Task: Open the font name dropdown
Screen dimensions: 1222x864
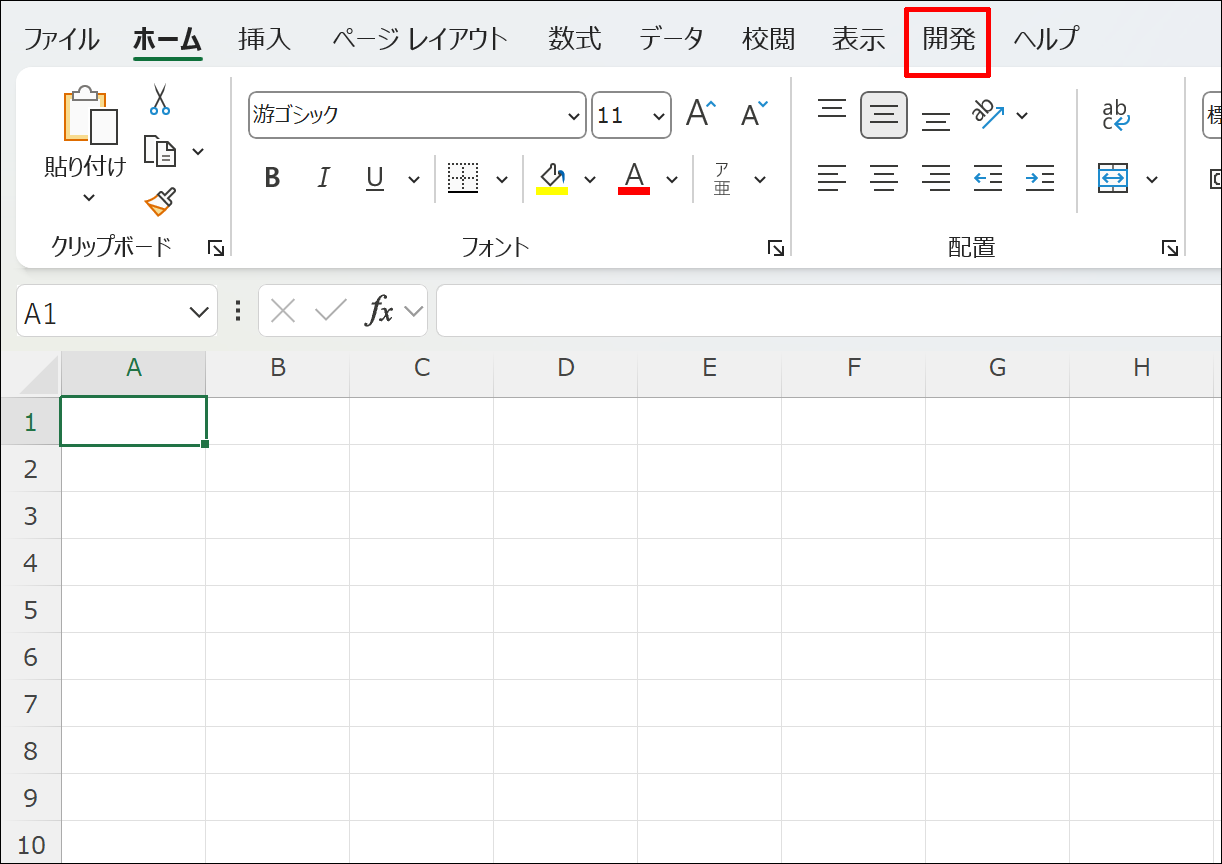Action: point(573,115)
